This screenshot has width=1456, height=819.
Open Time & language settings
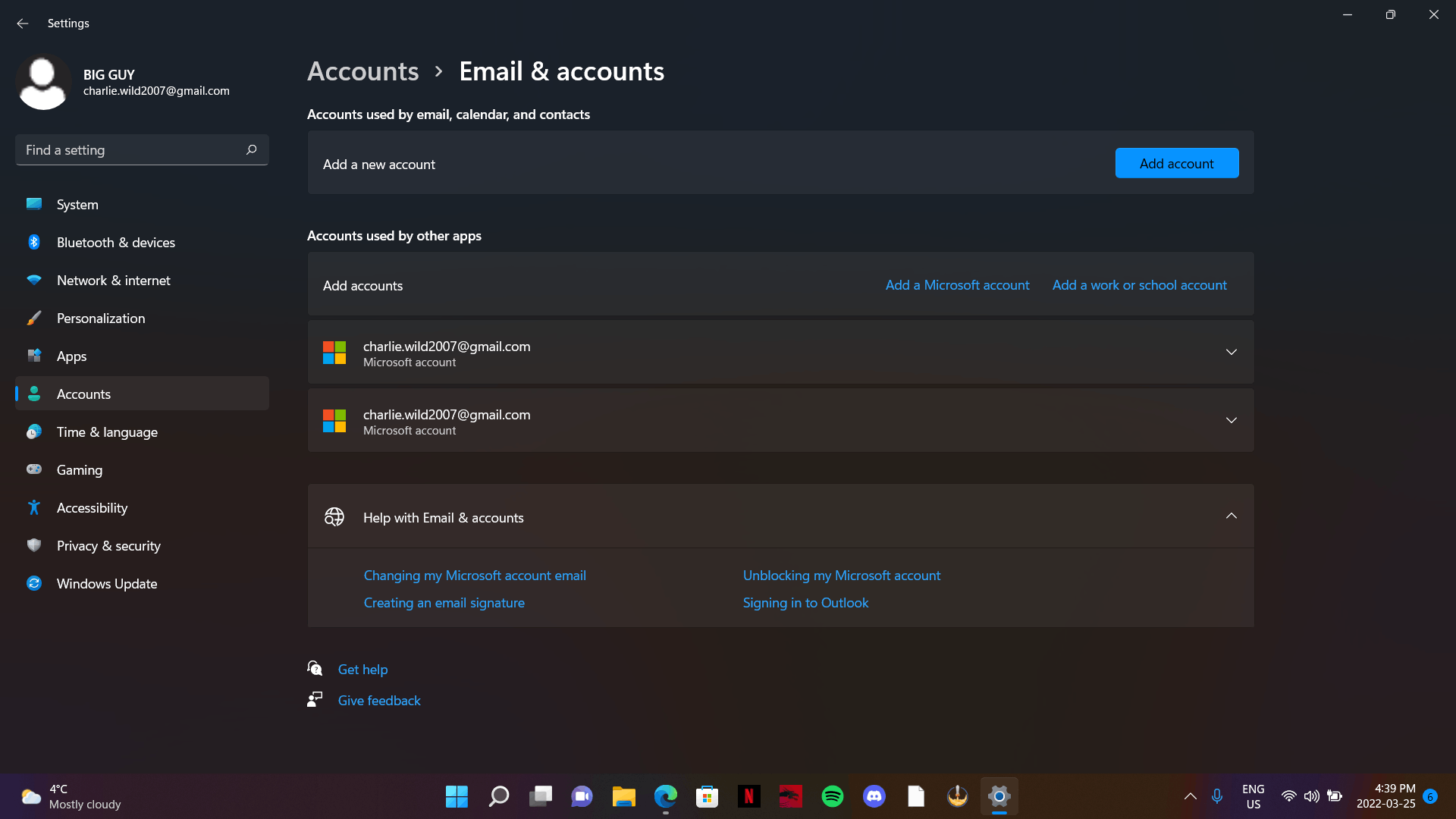142,431
